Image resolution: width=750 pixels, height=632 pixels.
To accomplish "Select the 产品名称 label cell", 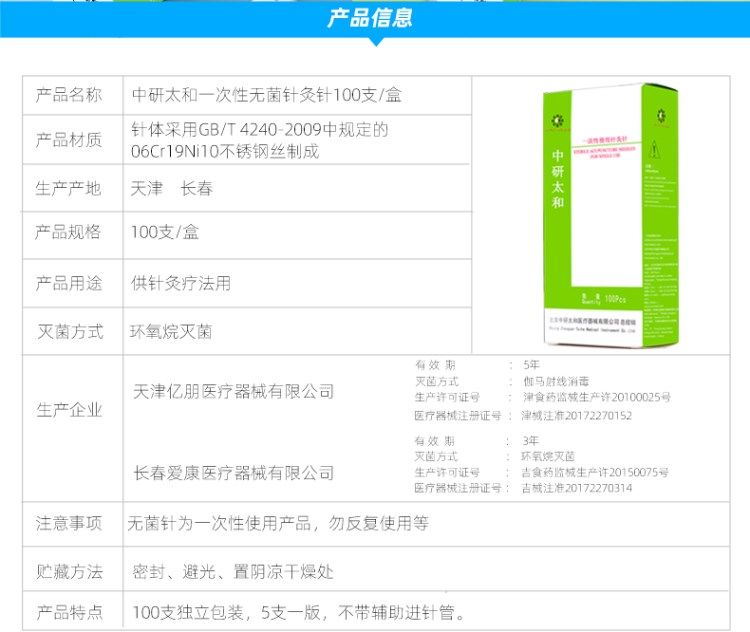I will [68, 95].
